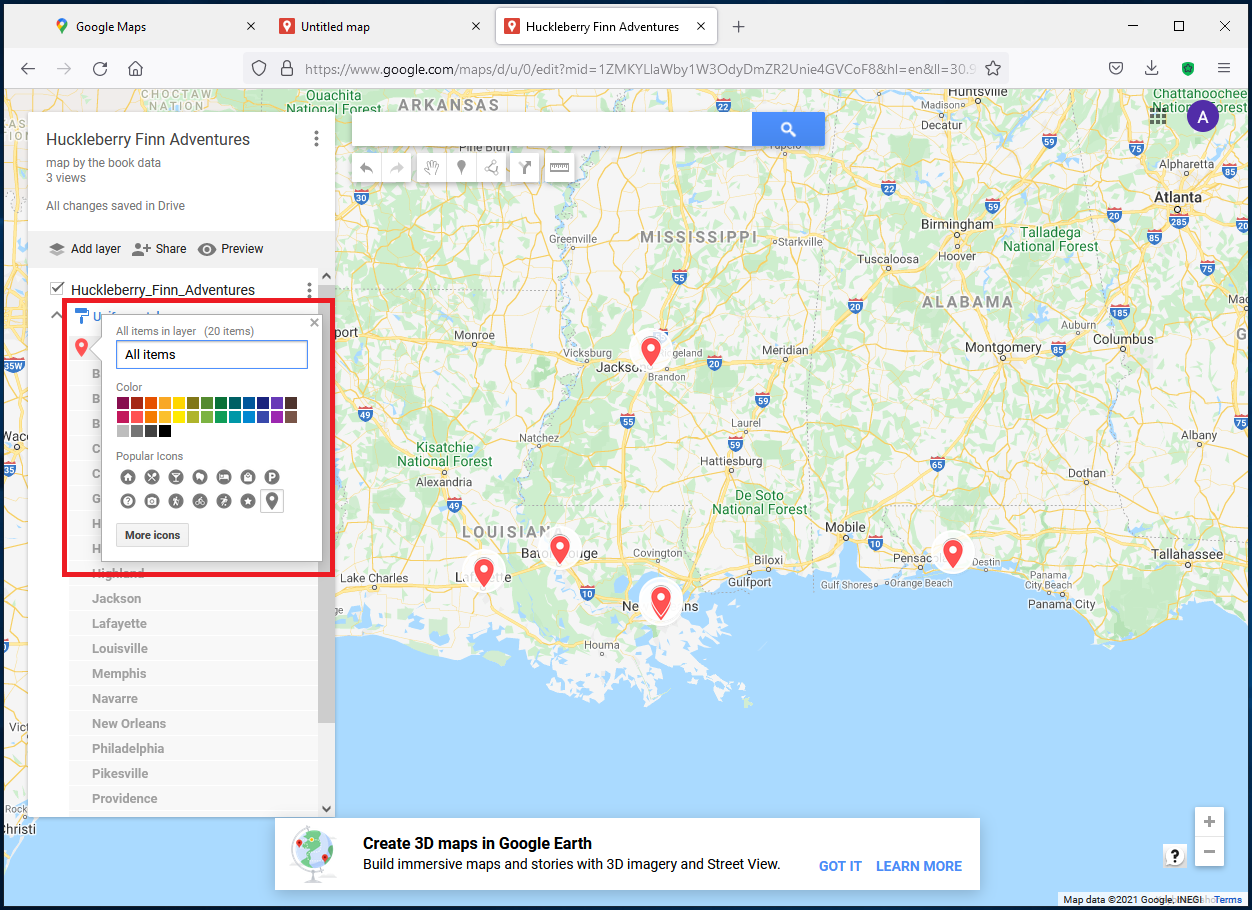Select the Add marker tool
Screen dimensions: 1252x910
tap(461, 168)
